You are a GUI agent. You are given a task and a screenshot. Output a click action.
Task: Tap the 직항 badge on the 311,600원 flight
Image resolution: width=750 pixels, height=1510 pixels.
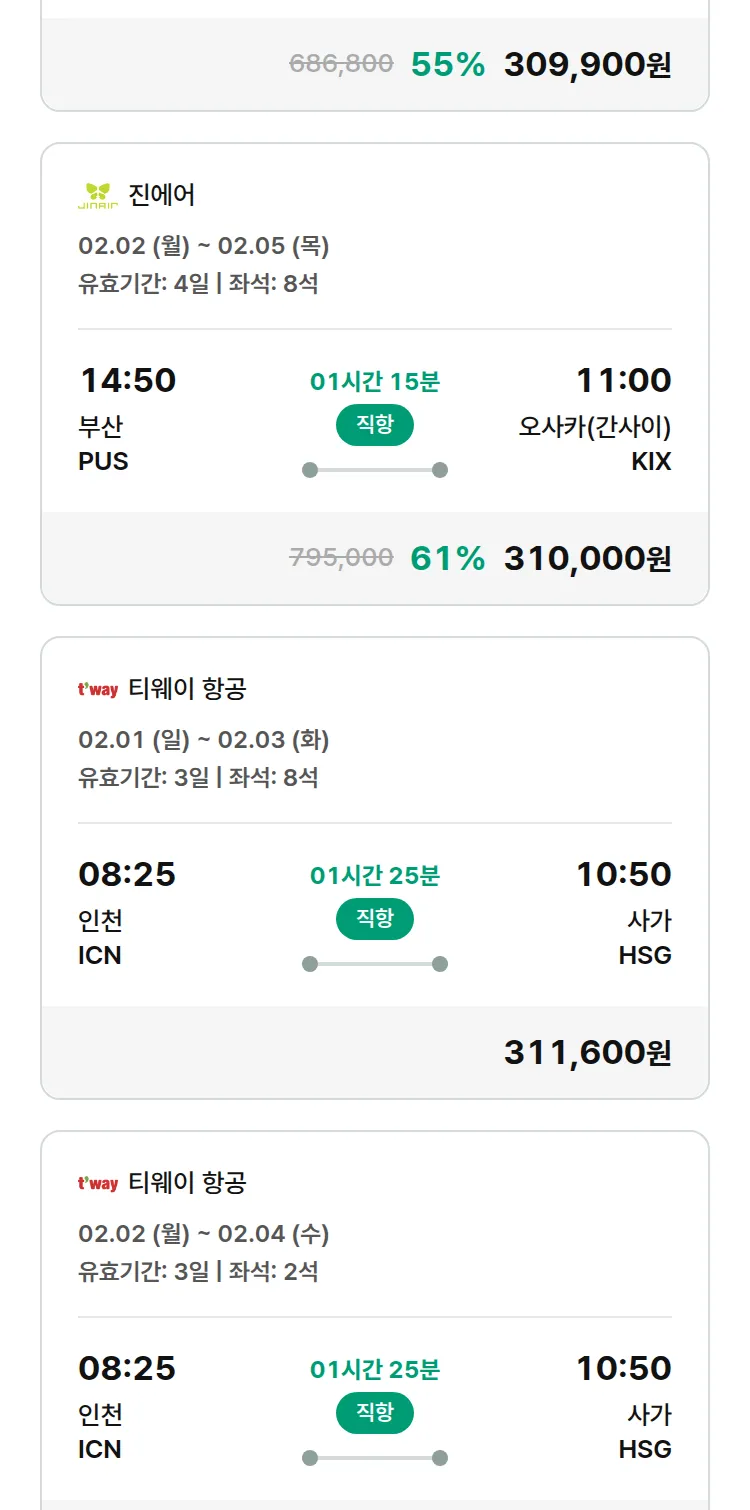click(x=375, y=919)
